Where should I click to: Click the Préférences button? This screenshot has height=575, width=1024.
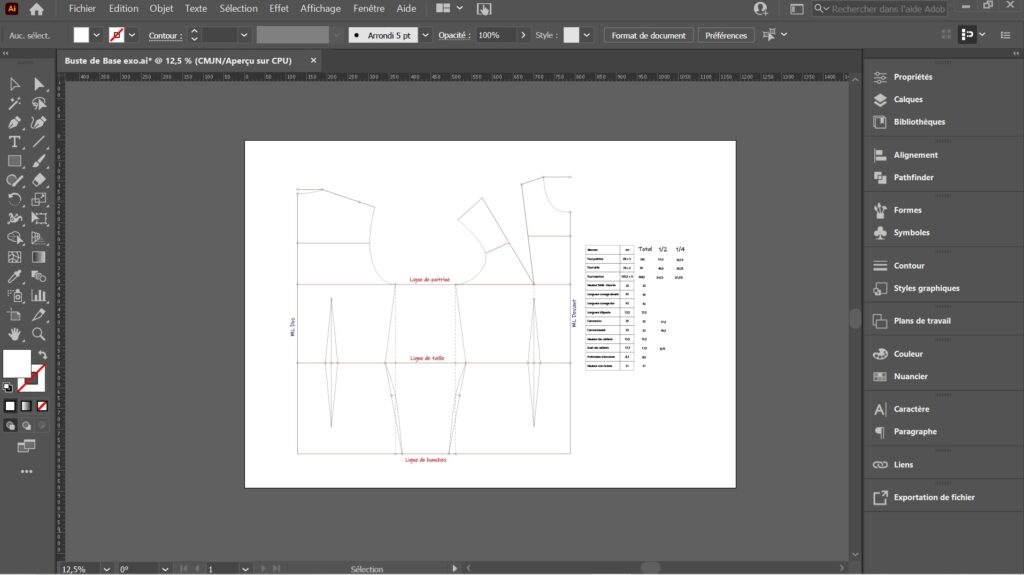point(725,35)
